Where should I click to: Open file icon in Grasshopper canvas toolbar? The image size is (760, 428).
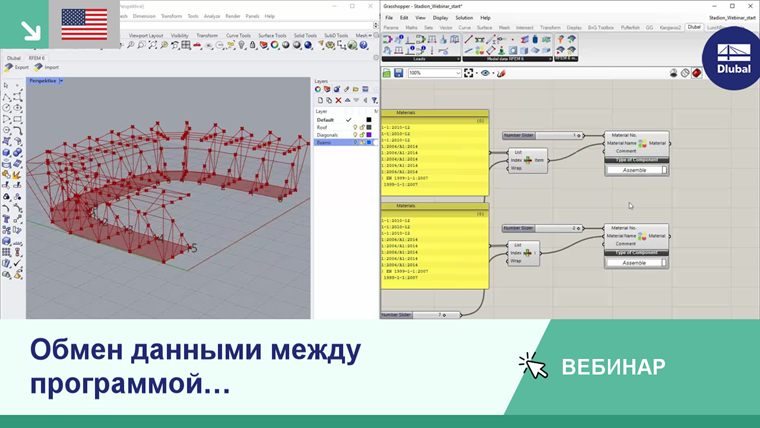pyautogui.click(x=386, y=73)
